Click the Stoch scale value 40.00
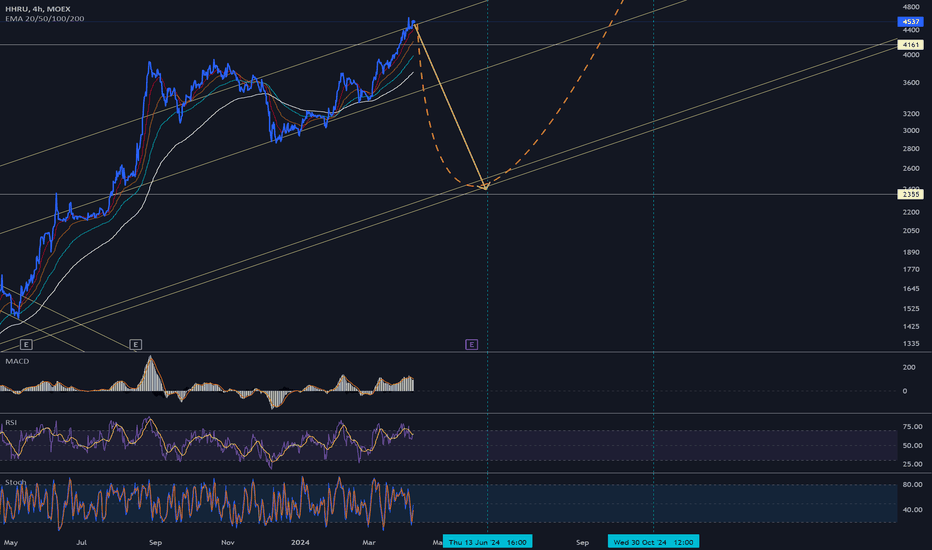Image resolution: width=932 pixels, height=550 pixels. 912,510
